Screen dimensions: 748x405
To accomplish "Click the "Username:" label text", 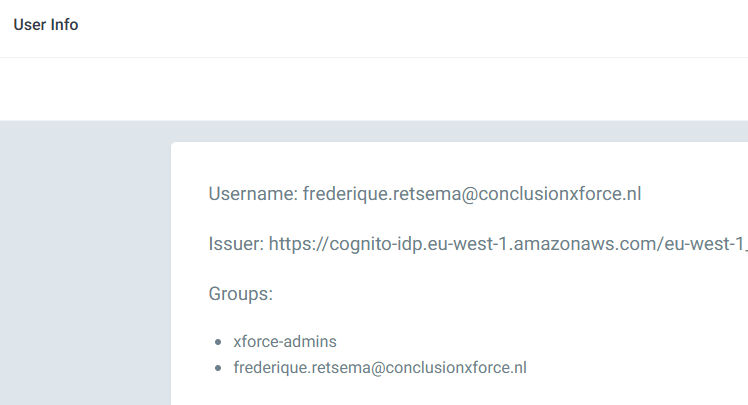I will (253, 194).
